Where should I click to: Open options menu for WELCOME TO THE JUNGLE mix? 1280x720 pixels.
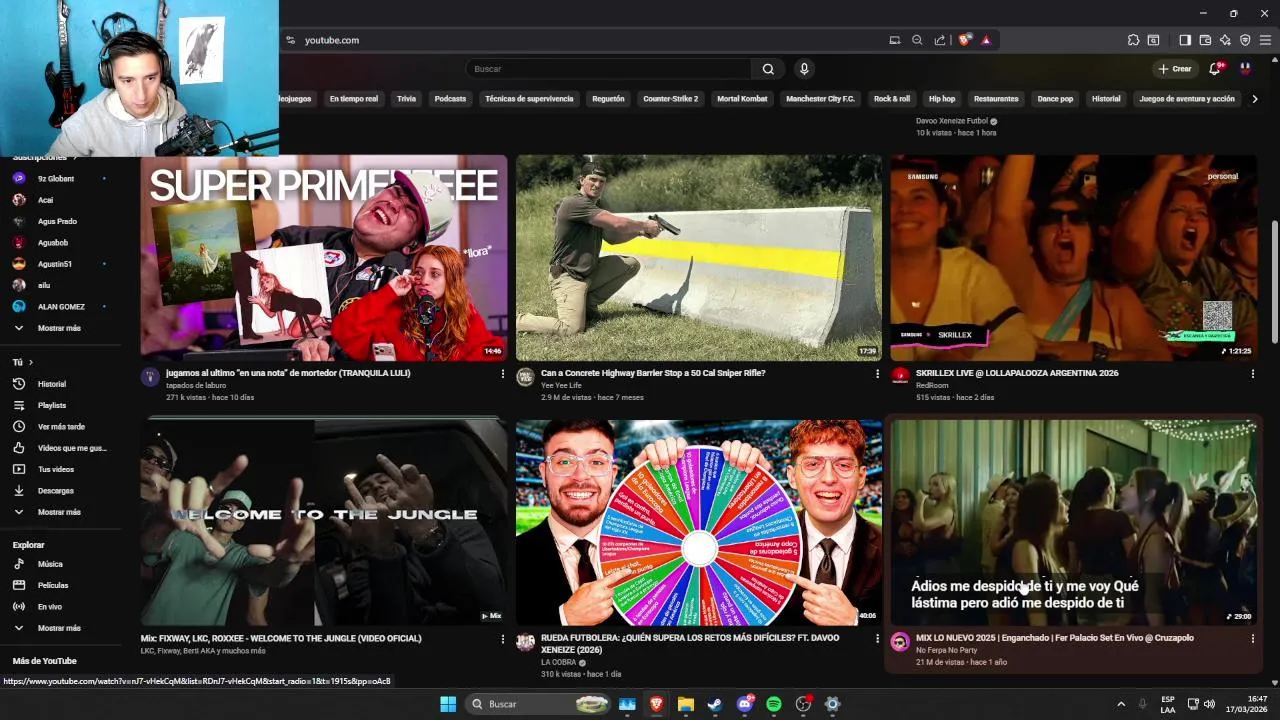[503, 639]
